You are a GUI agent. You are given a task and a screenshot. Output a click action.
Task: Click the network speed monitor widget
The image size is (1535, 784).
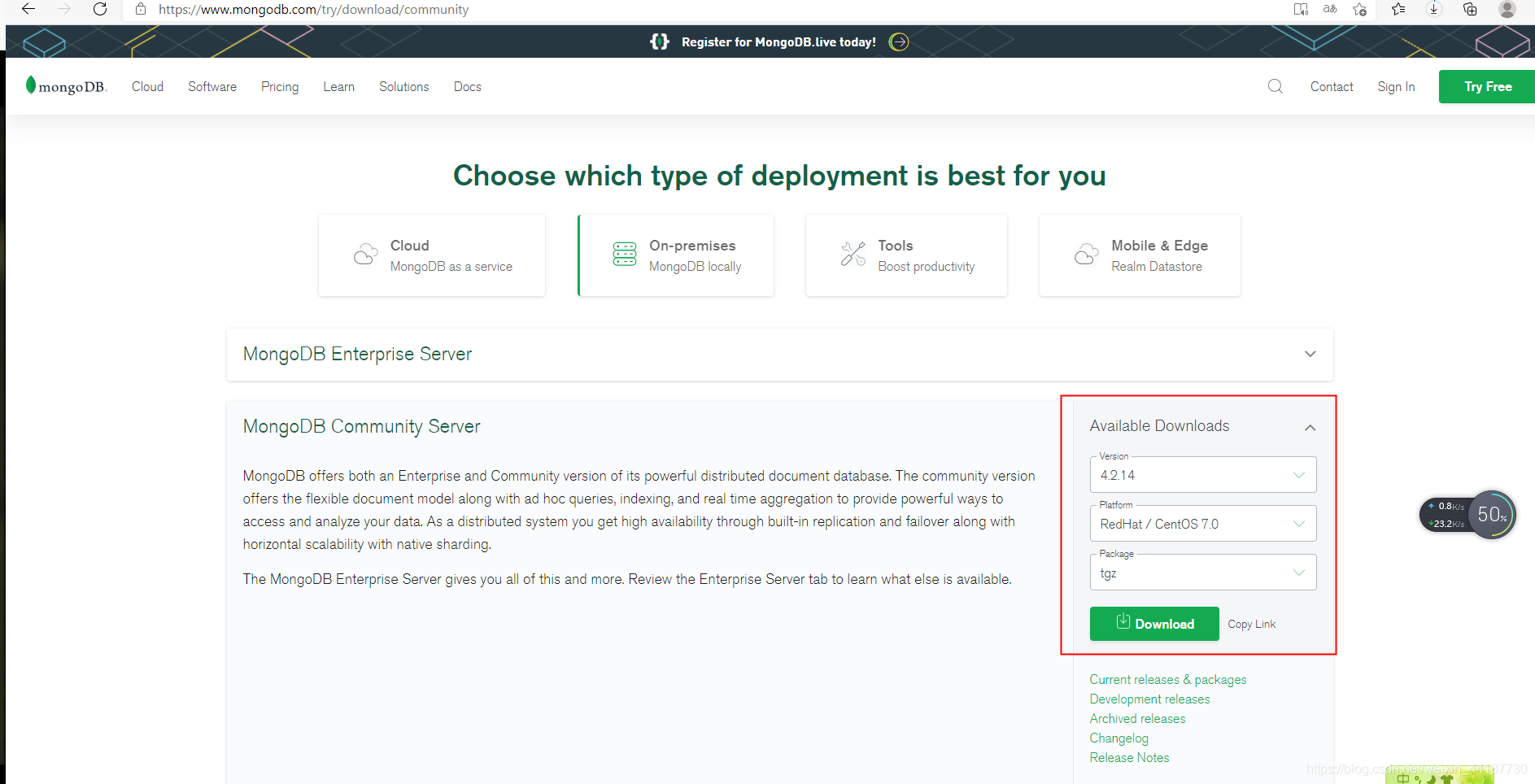pos(1467,515)
